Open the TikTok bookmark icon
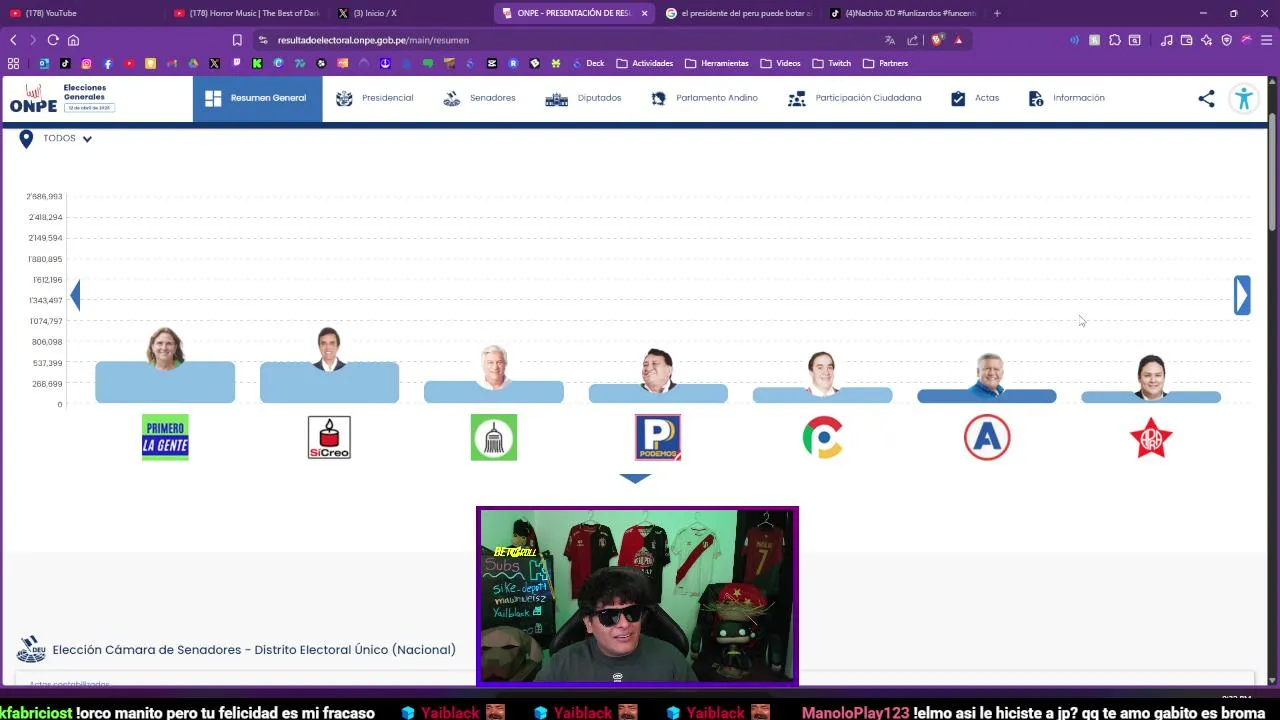The height and width of the screenshot is (720, 1280). 65,63
